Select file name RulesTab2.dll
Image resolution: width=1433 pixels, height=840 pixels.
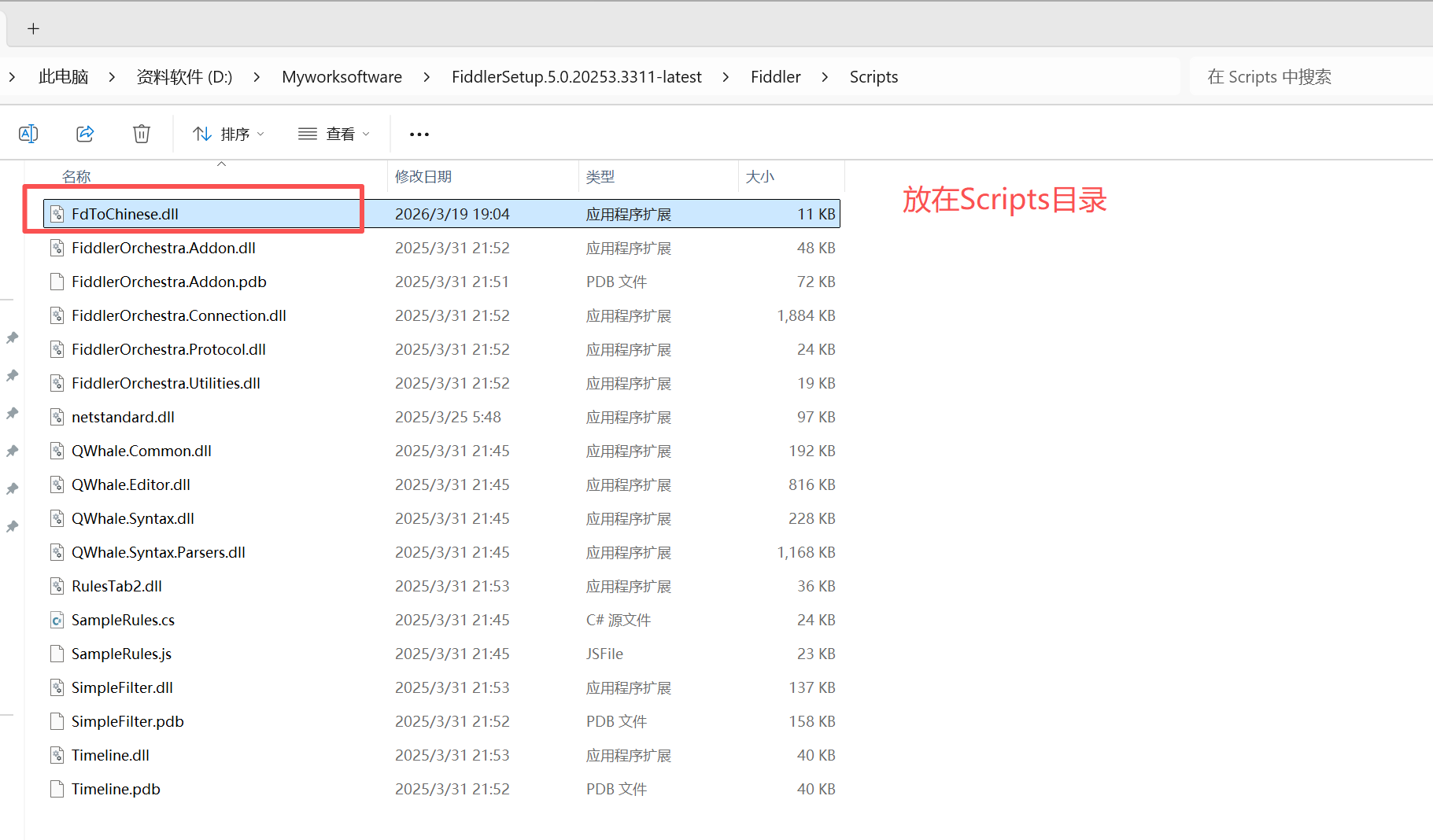pos(116,586)
